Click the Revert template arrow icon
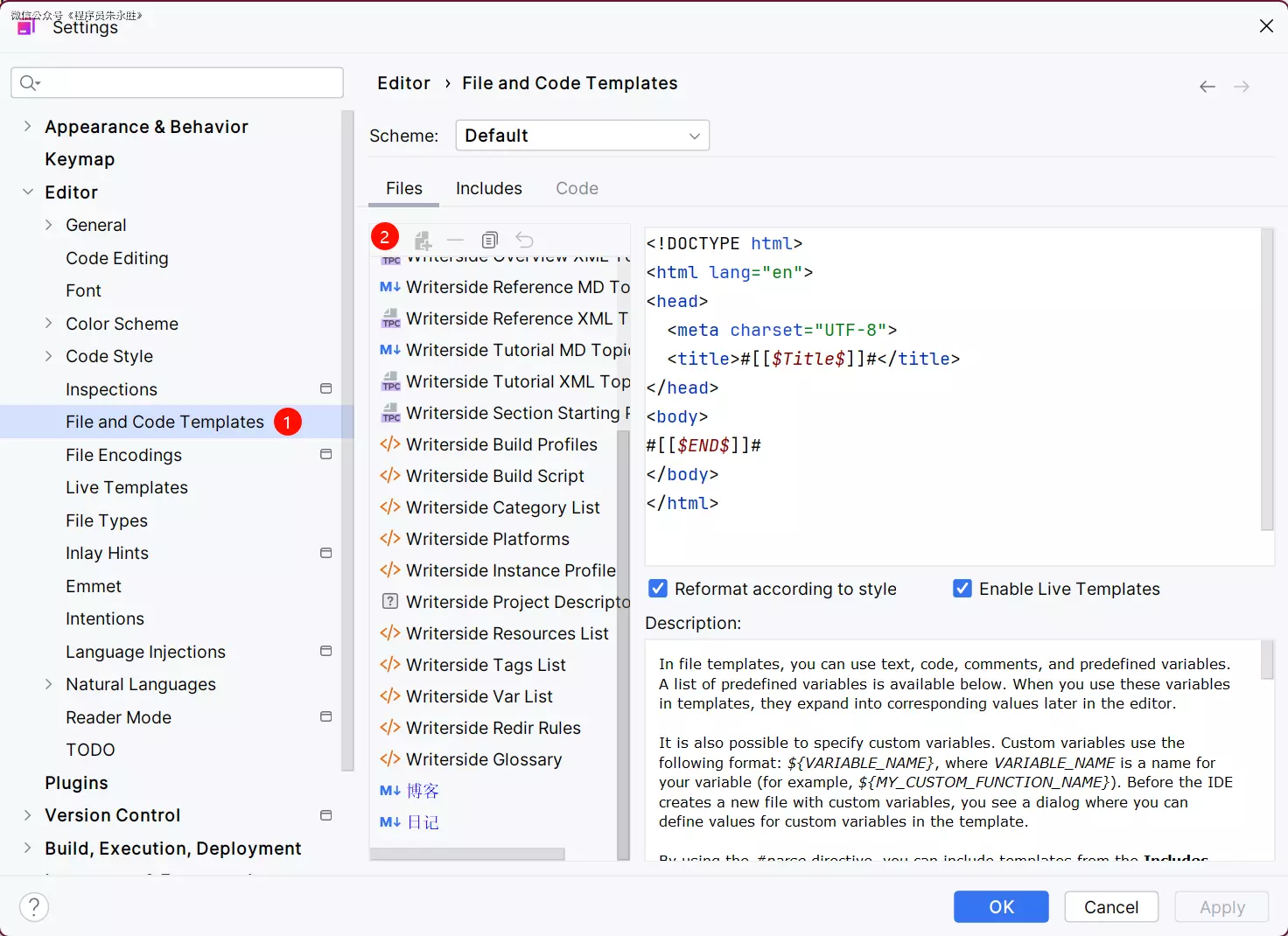Screen dimensions: 1288x936 tap(524, 241)
